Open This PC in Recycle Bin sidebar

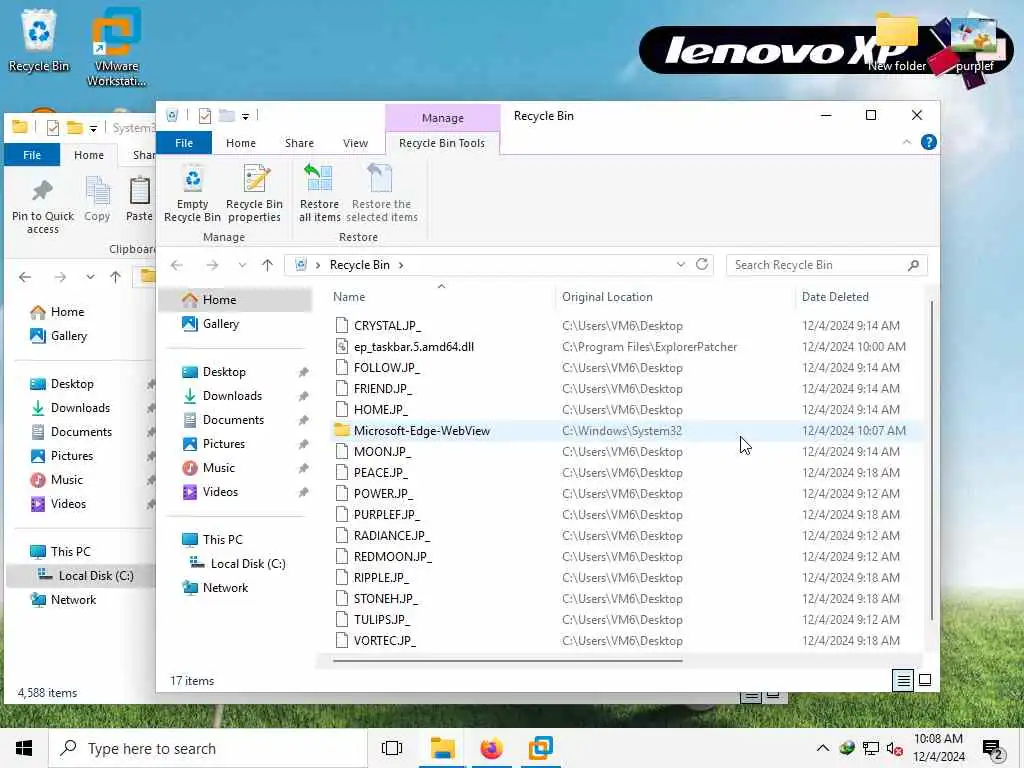[222, 539]
